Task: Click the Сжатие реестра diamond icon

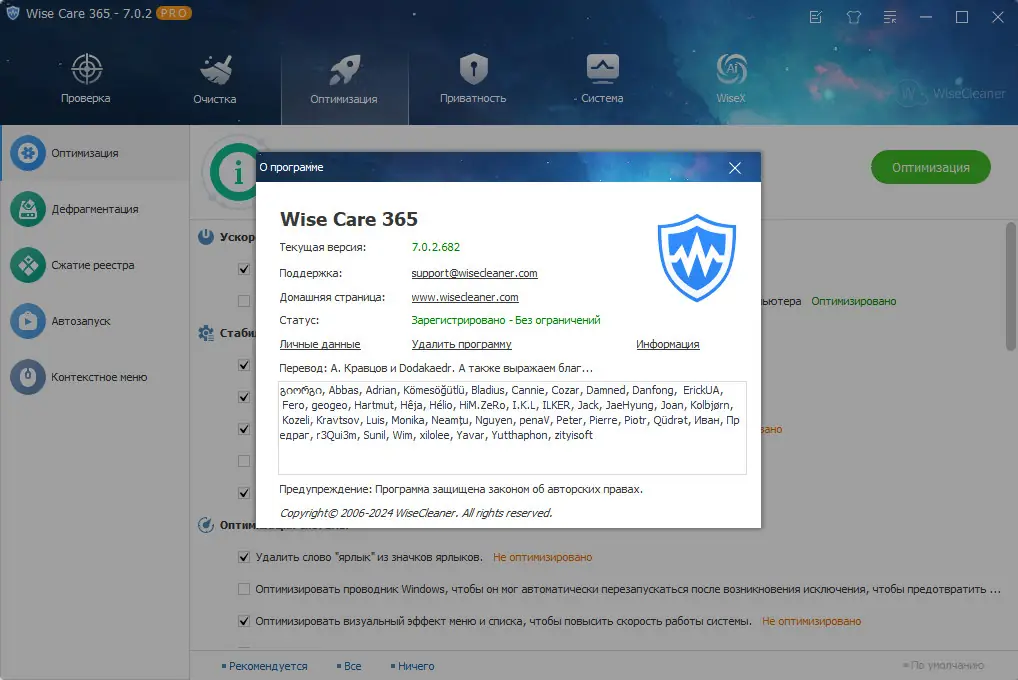Action: pyautogui.click(x=28, y=265)
